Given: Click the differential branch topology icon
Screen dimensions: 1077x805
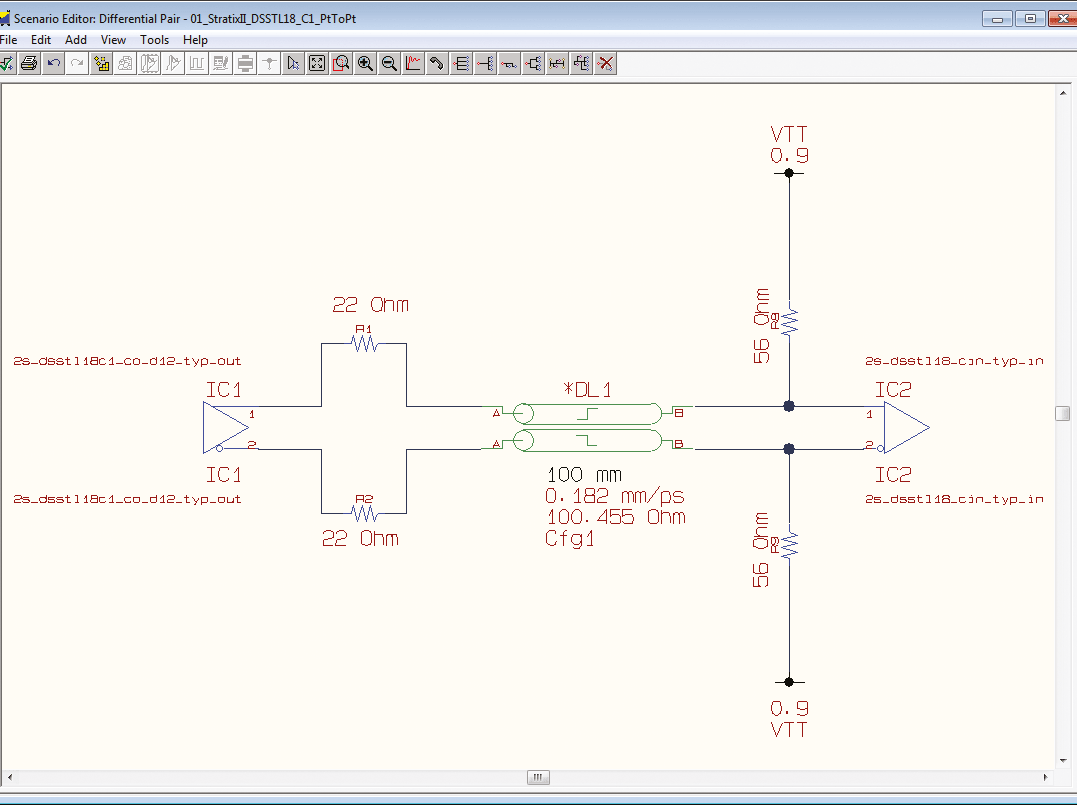Looking at the screenshot, I should pyautogui.click(x=581, y=64).
